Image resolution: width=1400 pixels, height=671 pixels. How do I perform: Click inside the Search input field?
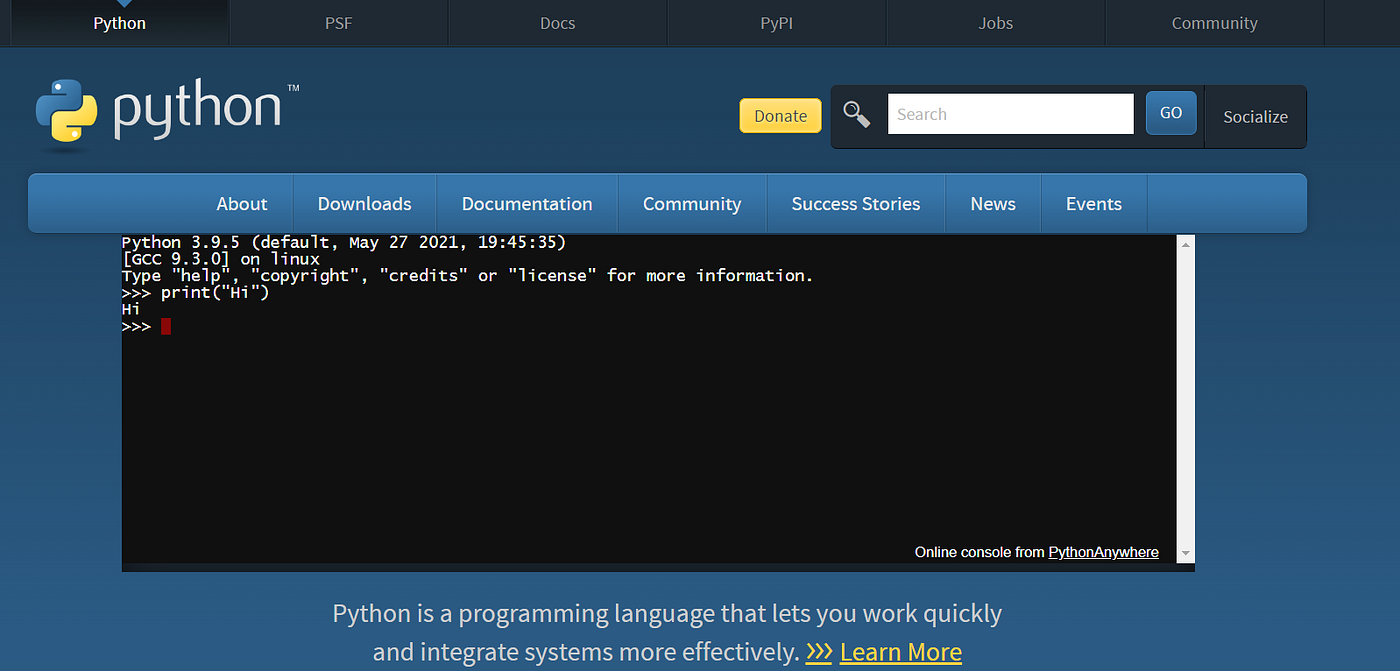[1010, 113]
